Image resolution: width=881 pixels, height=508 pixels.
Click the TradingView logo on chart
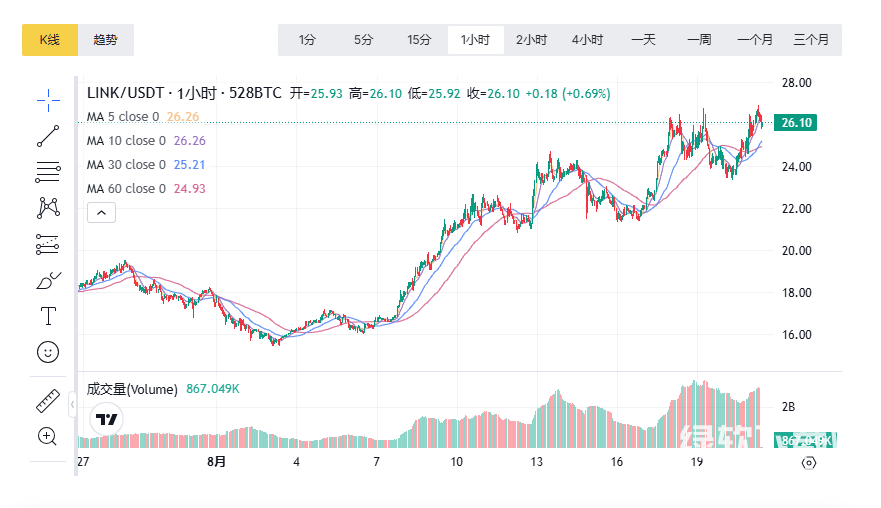[107, 419]
